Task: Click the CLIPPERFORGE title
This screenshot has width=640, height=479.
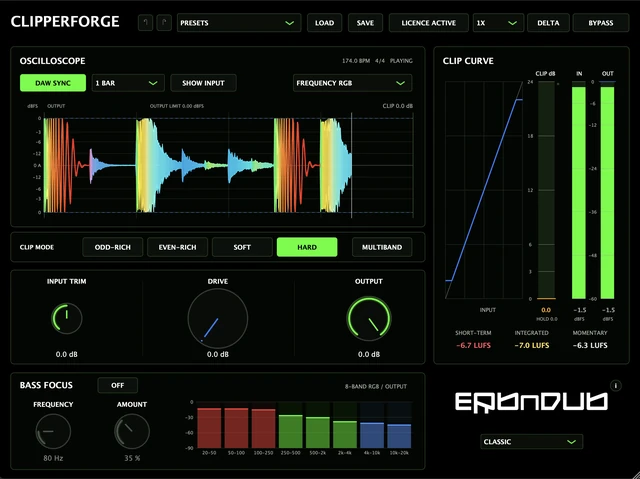Action: point(65,22)
